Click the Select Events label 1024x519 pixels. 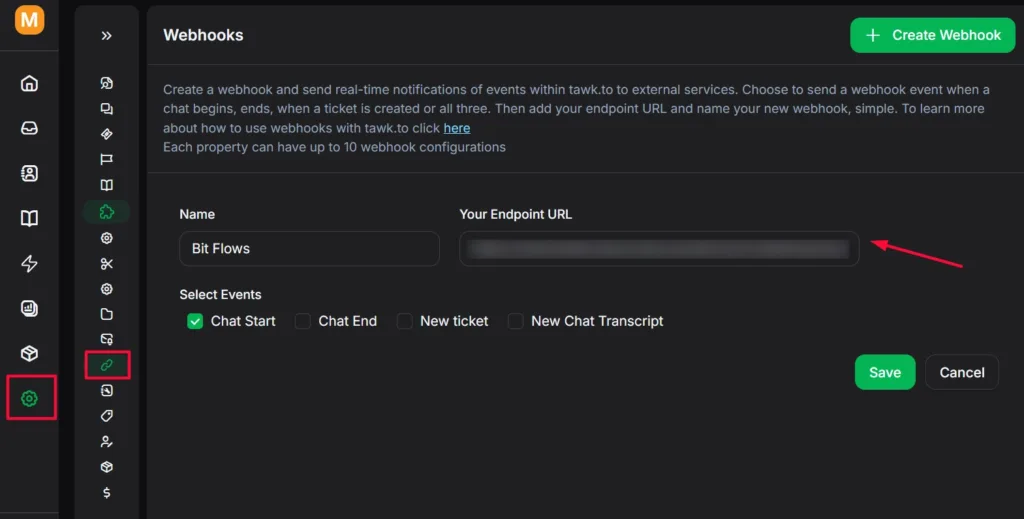point(220,294)
